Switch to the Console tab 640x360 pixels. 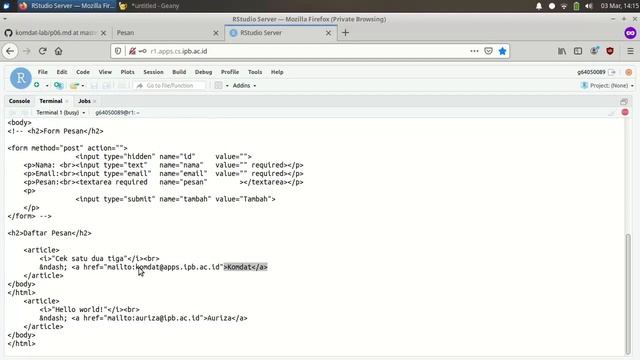[x=19, y=101]
